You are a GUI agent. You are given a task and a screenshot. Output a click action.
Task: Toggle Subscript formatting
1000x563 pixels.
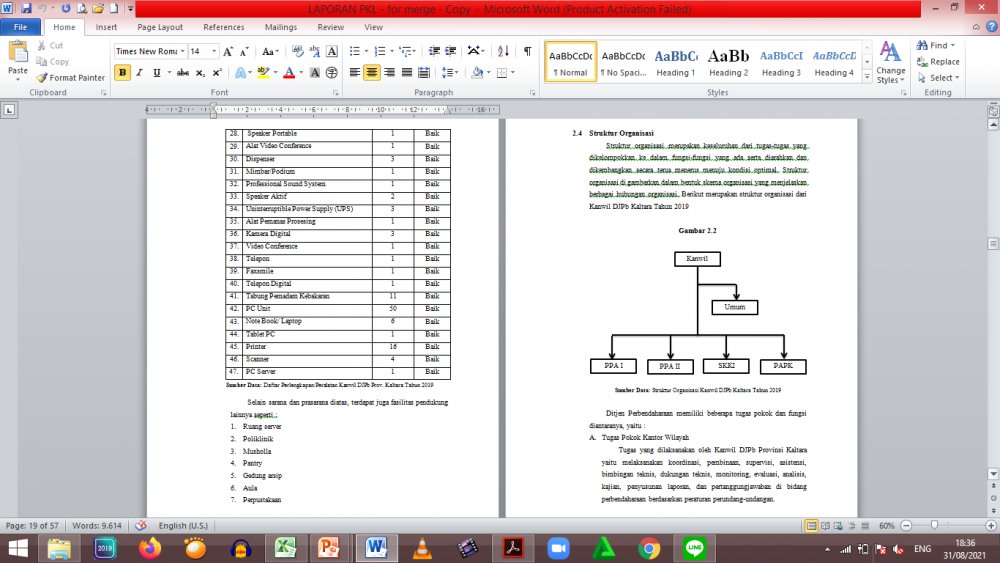(x=200, y=73)
